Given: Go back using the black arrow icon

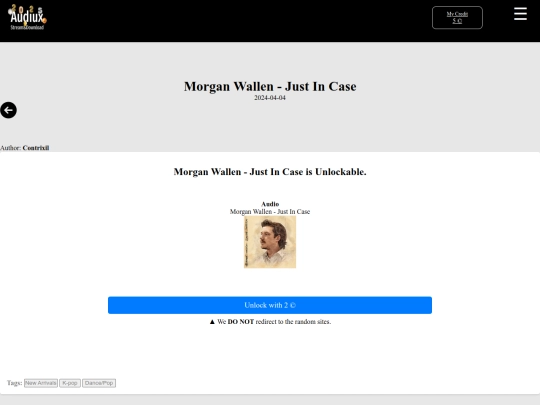Looking at the screenshot, I should 9,110.
